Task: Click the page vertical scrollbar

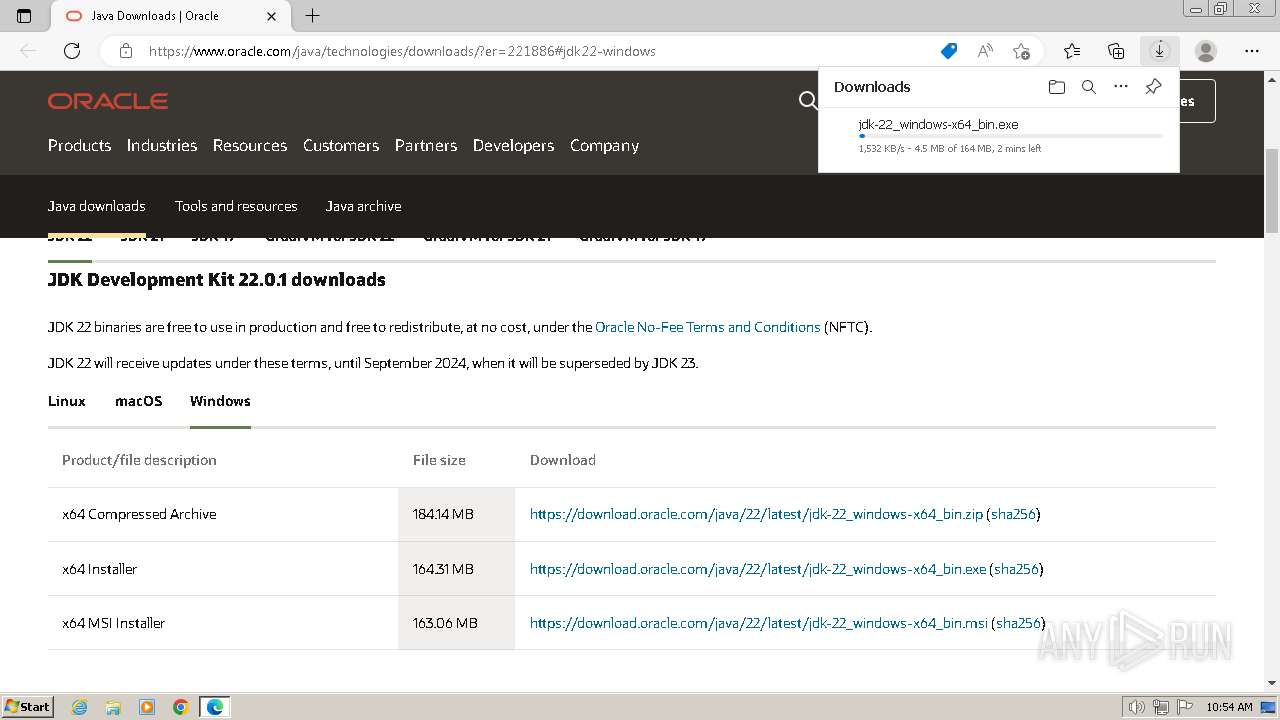Action: point(1272,190)
